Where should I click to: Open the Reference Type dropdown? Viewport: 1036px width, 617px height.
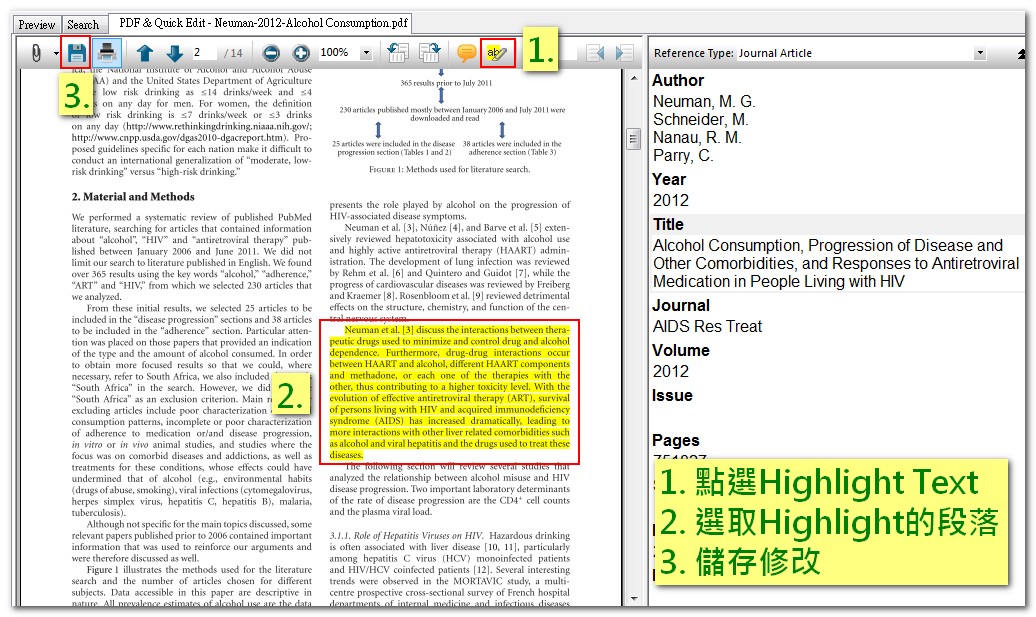(x=980, y=53)
